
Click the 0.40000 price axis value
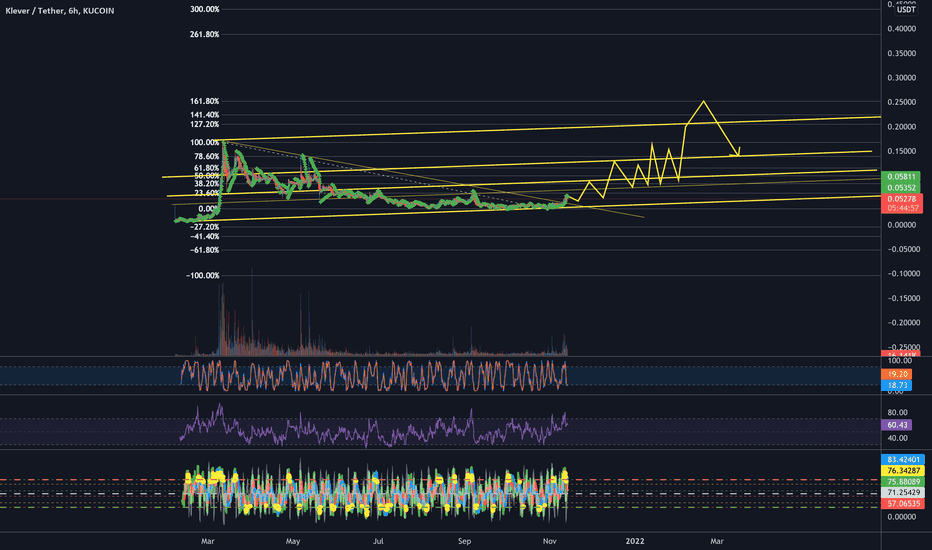coord(901,29)
